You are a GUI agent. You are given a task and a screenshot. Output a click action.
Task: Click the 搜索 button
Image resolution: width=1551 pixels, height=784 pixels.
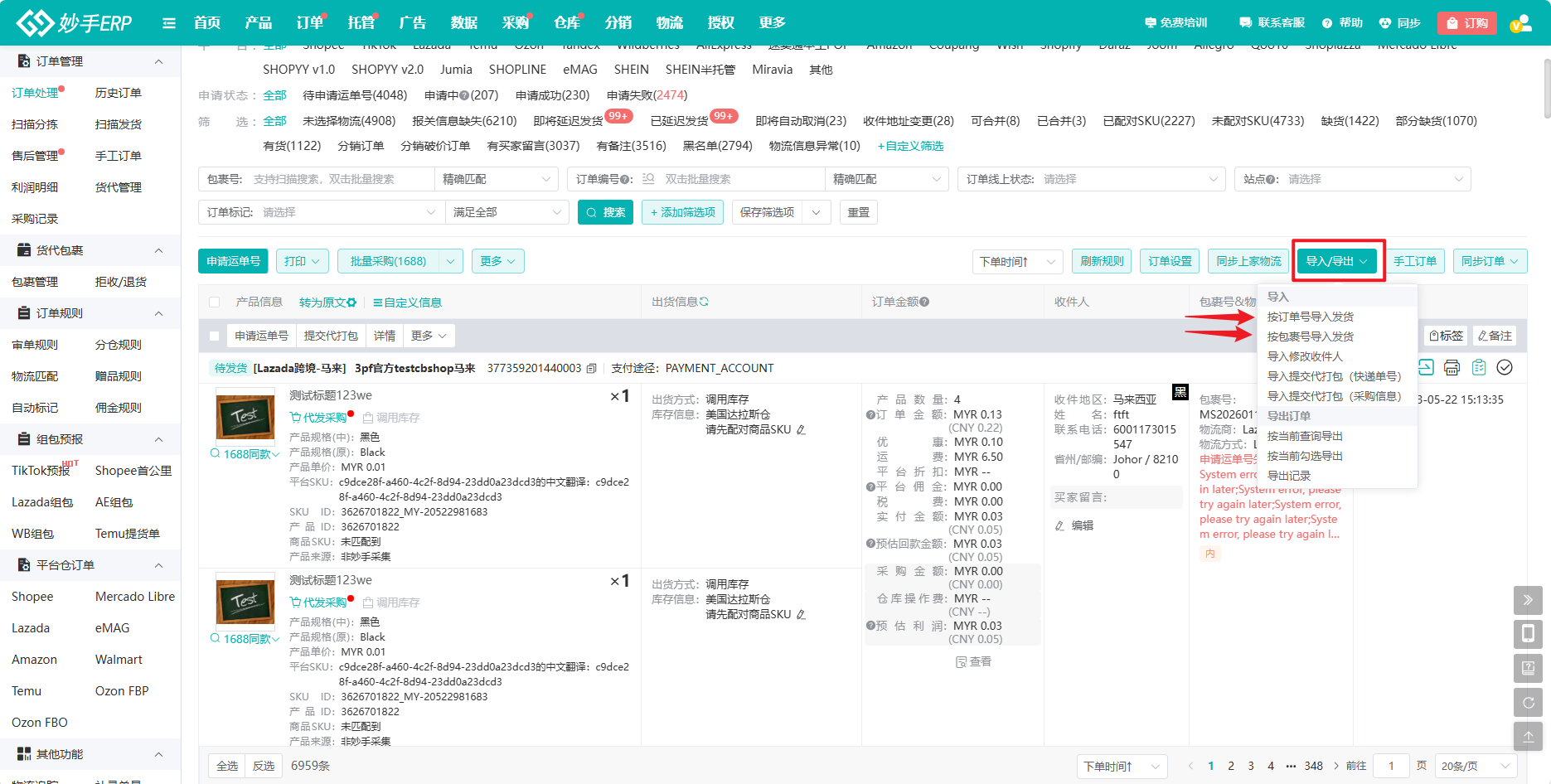[606, 212]
